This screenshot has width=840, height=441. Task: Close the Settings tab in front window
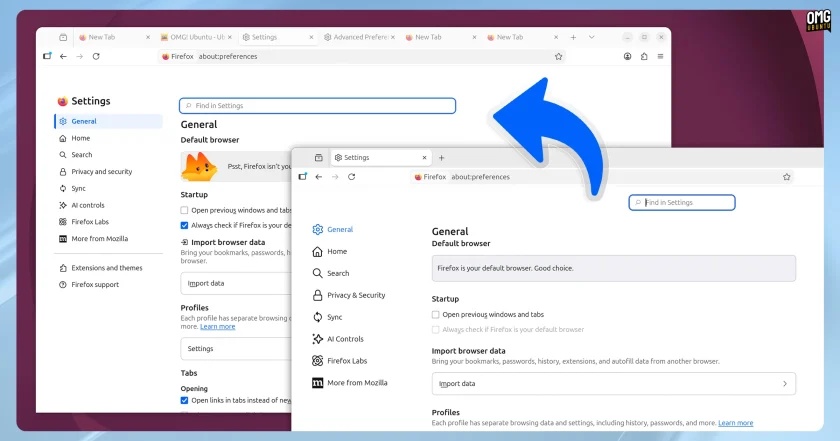424,158
